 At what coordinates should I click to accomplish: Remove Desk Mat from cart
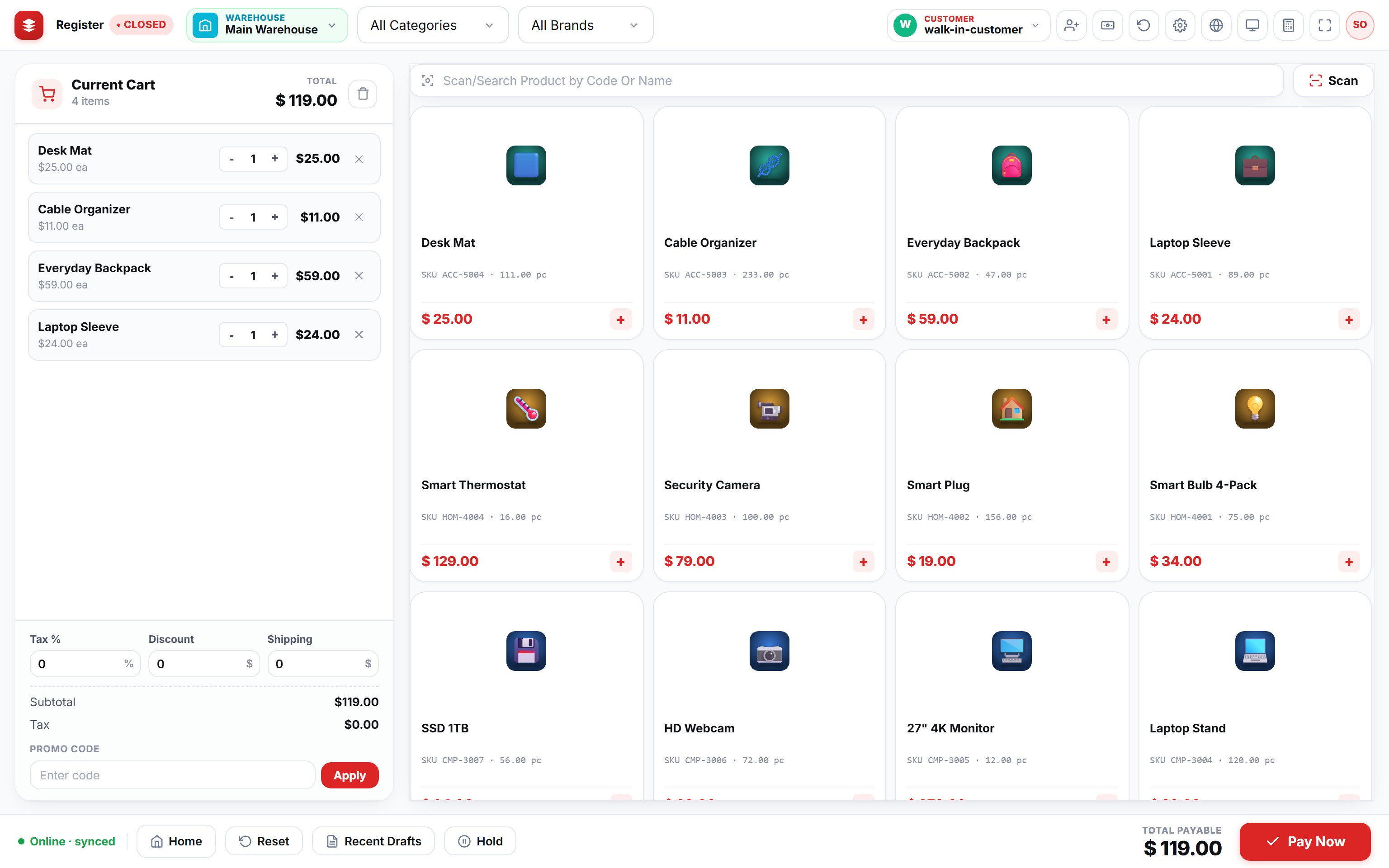[x=359, y=159]
